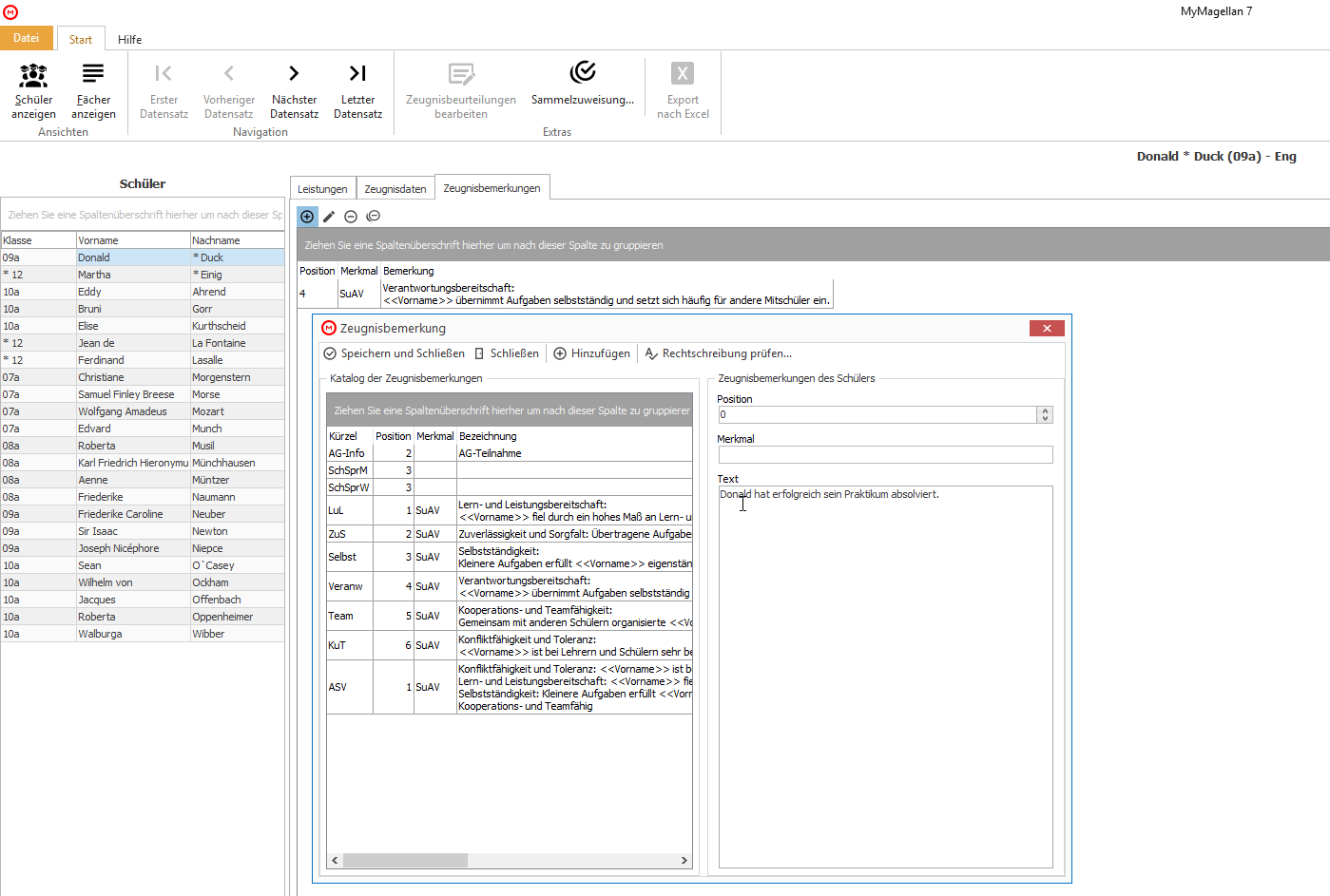
Task: Open the Leistungen tab
Action: pyautogui.click(x=322, y=189)
